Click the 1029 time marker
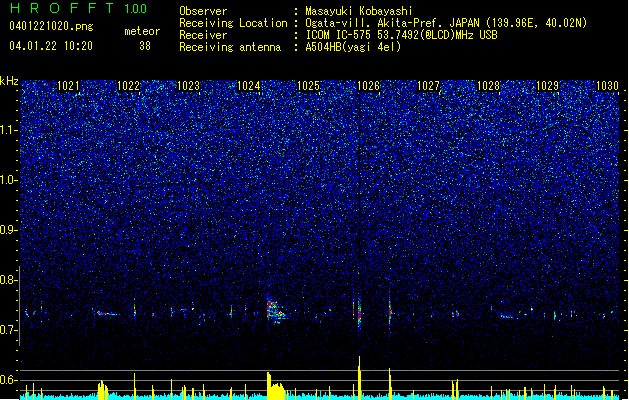The image size is (629, 400). (x=548, y=86)
